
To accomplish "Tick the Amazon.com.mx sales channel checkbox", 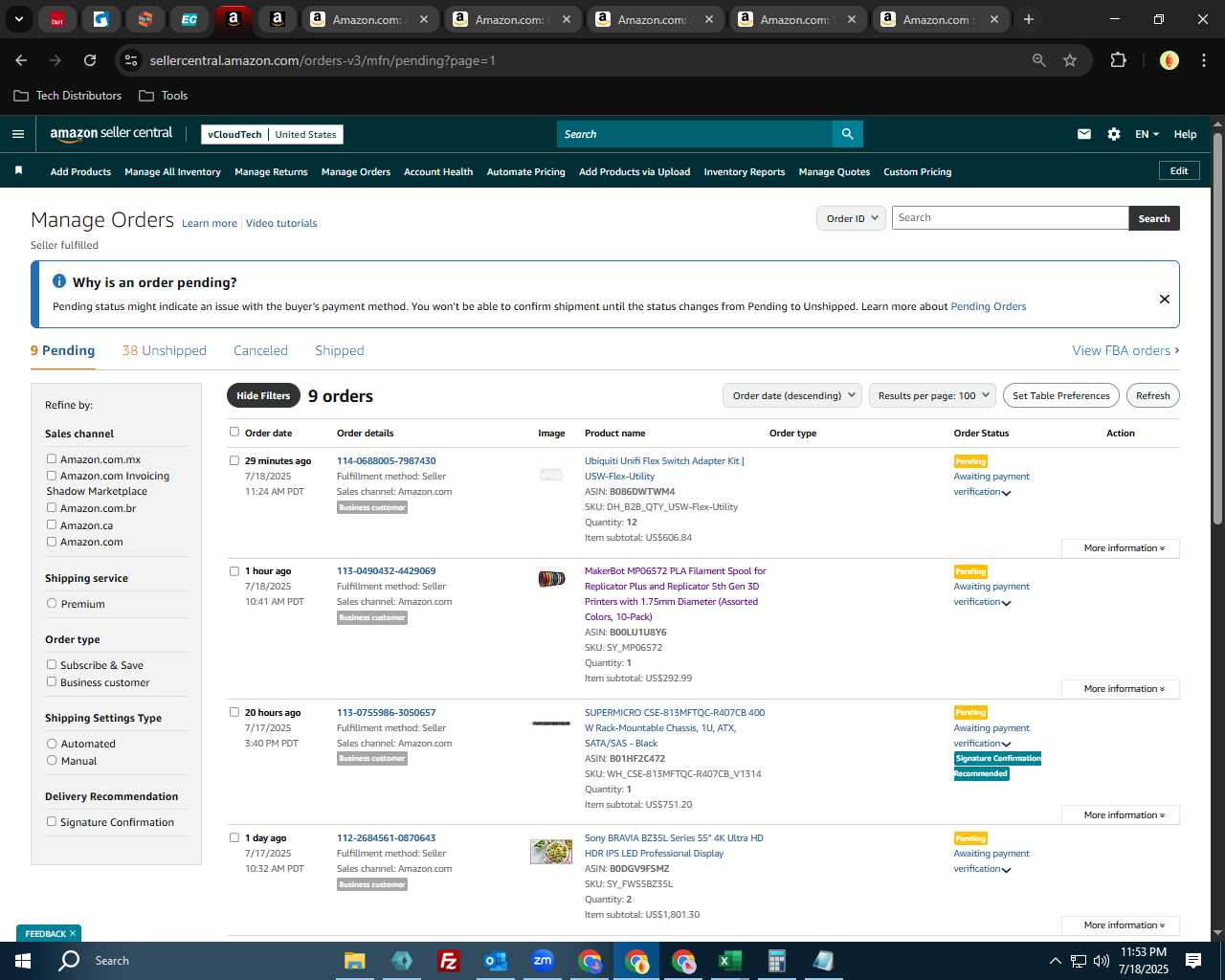I will click(52, 459).
